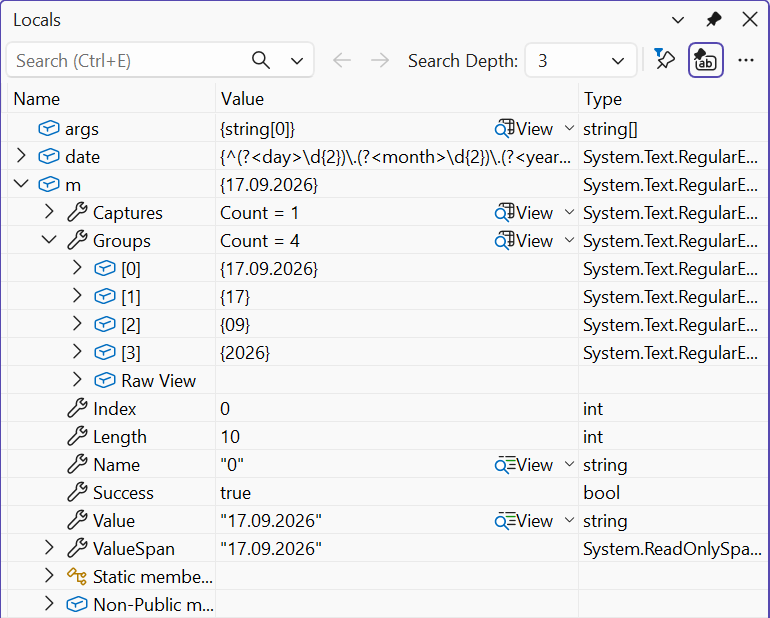This screenshot has height=618, width=770.
Task: Expand the Raw View node
Action: 77,380
